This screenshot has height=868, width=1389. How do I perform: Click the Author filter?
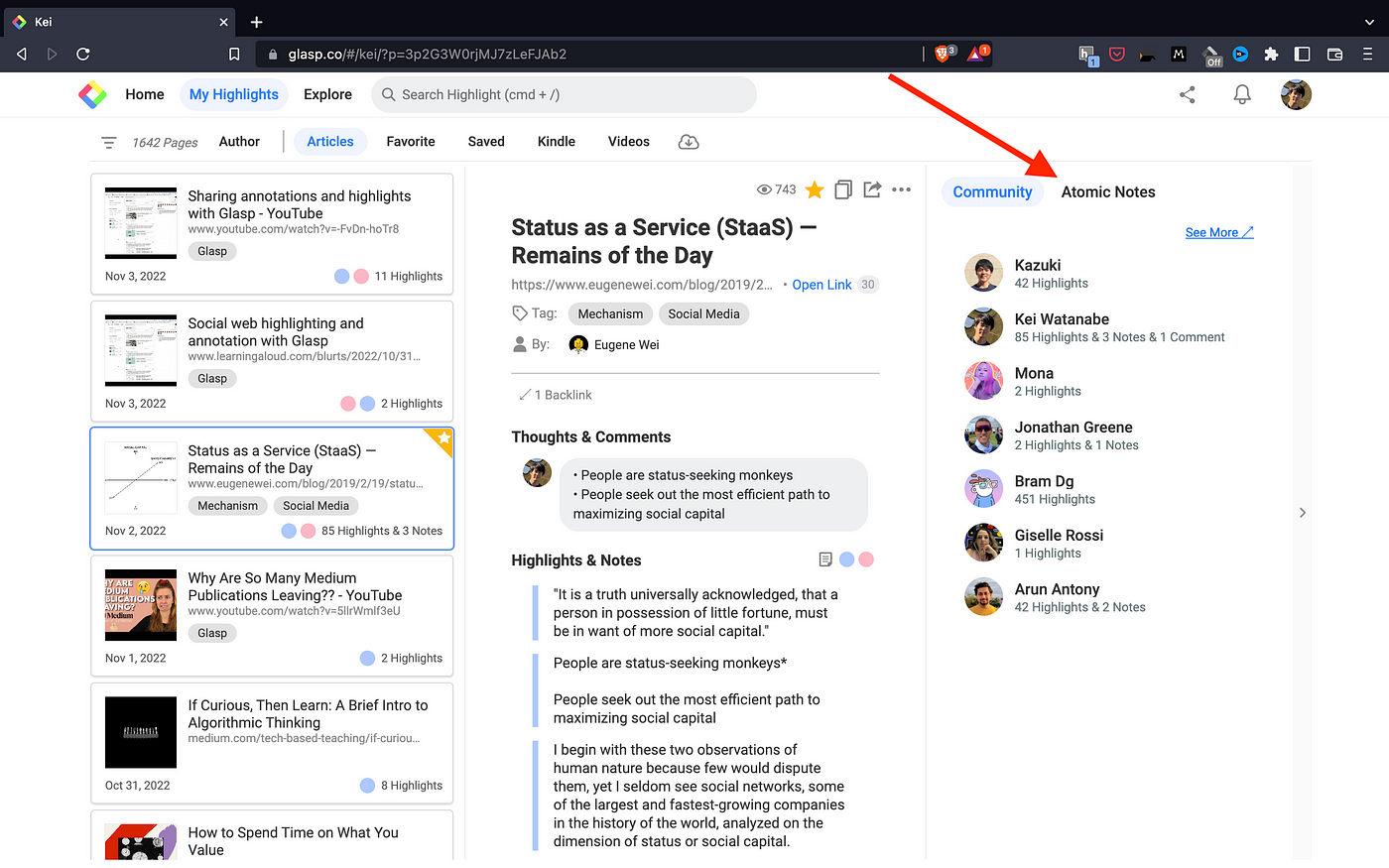[239, 142]
